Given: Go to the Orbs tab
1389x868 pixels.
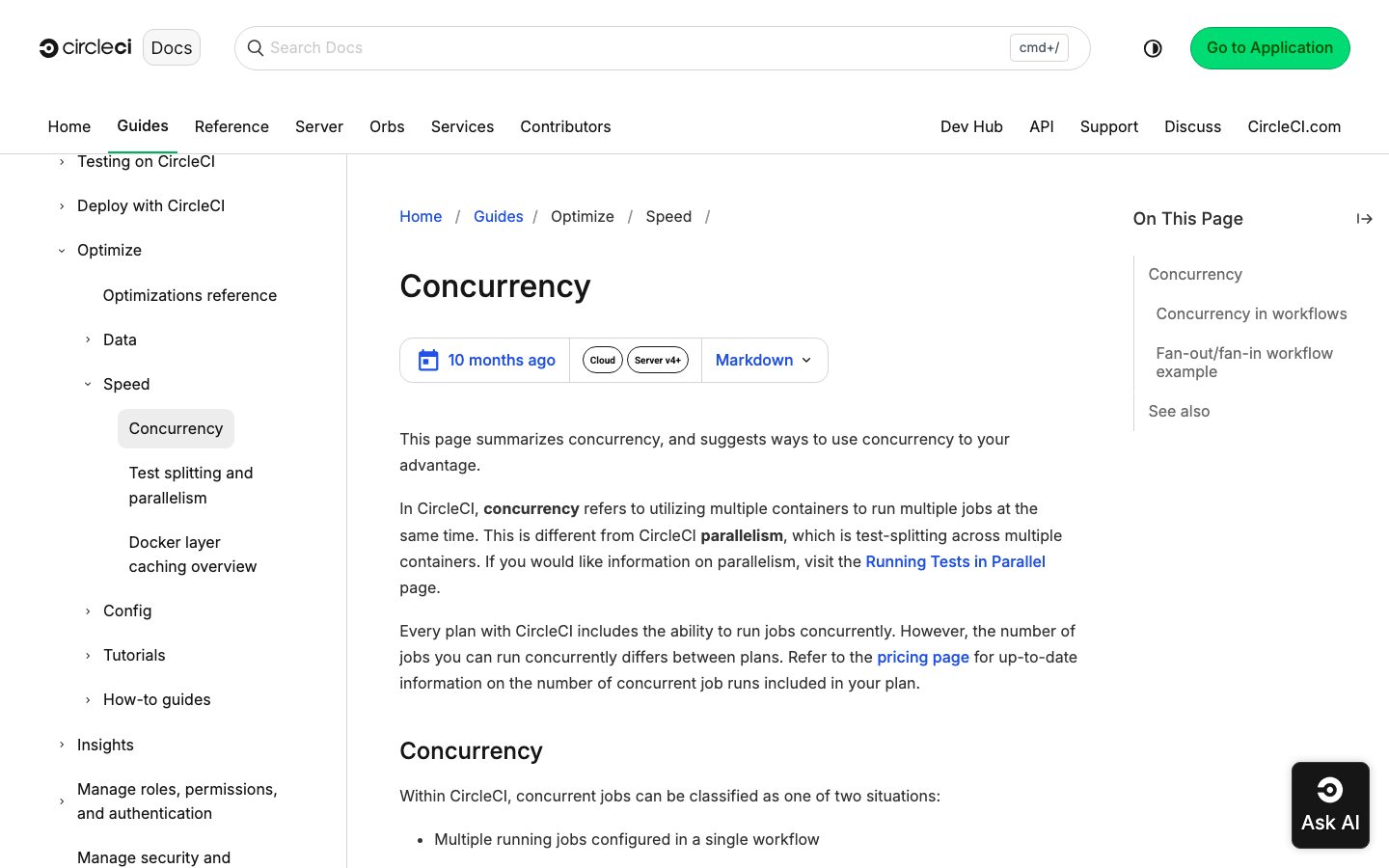Looking at the screenshot, I should tap(387, 126).
